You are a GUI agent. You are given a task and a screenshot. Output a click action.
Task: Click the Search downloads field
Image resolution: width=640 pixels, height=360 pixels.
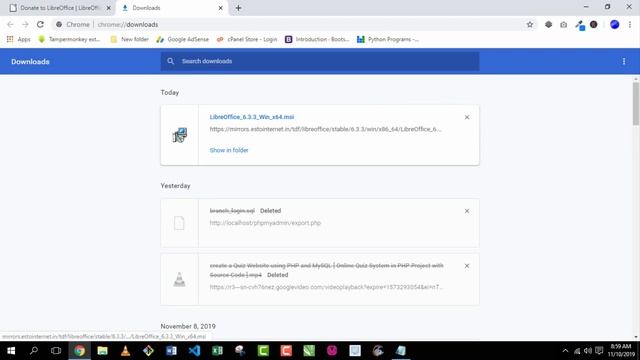320,61
